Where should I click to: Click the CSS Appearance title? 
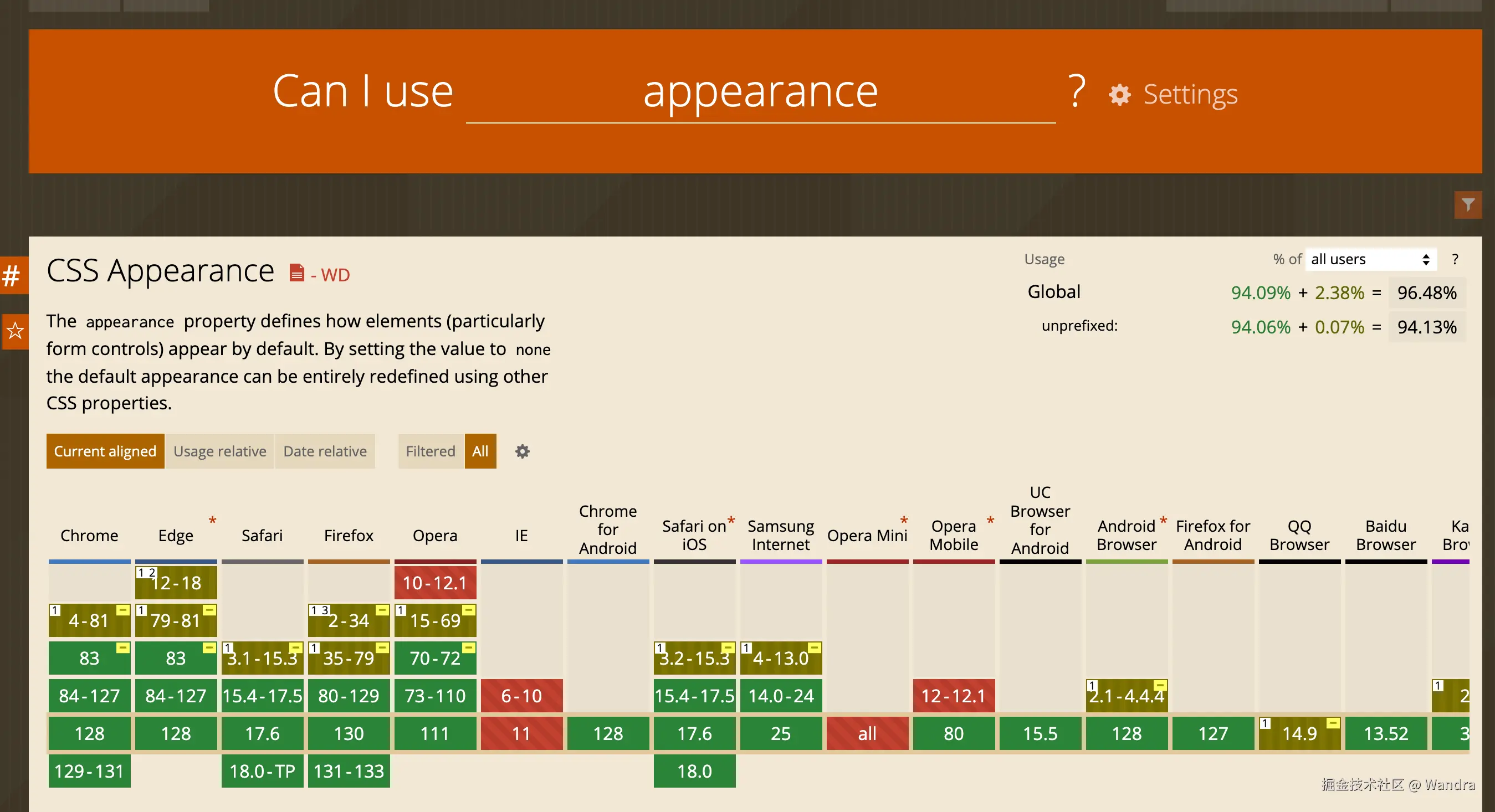(160, 271)
